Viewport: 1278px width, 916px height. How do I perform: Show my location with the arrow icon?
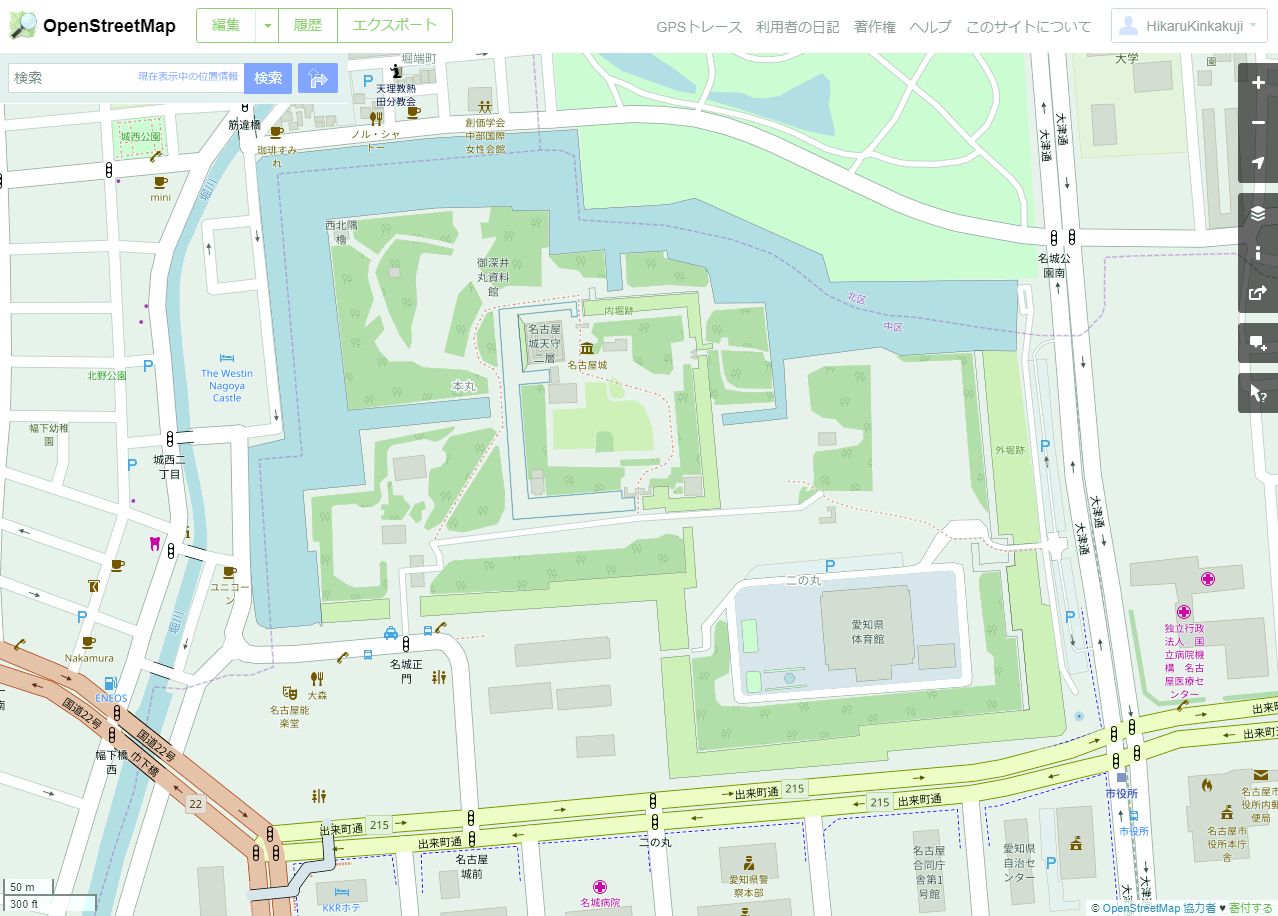tap(1258, 163)
